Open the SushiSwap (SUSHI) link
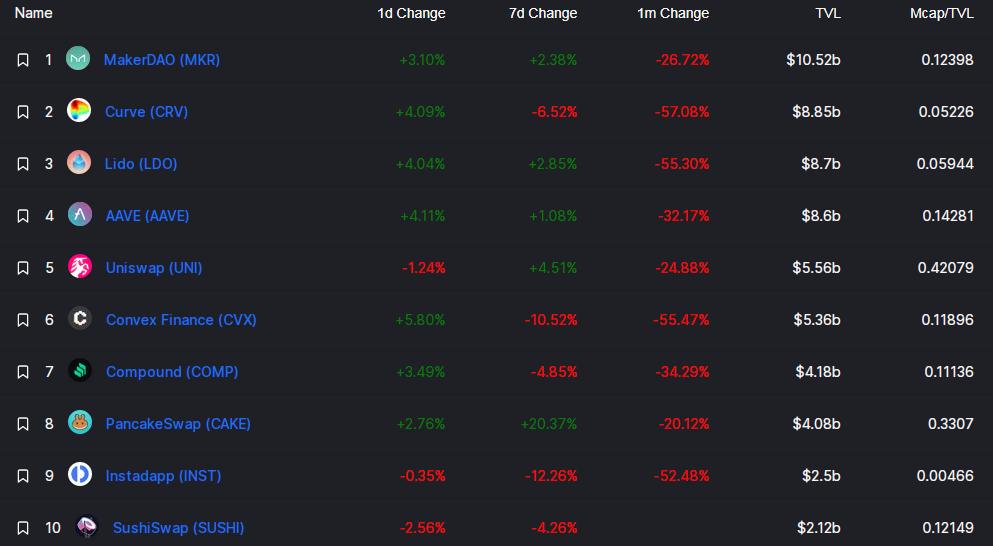 (x=178, y=527)
